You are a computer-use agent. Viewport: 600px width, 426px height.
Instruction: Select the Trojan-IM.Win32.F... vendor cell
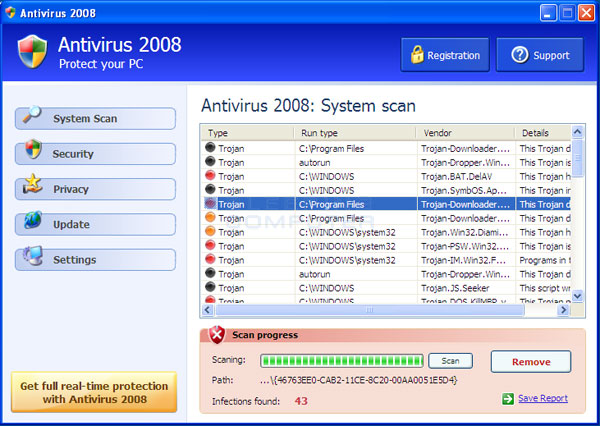[466, 260]
